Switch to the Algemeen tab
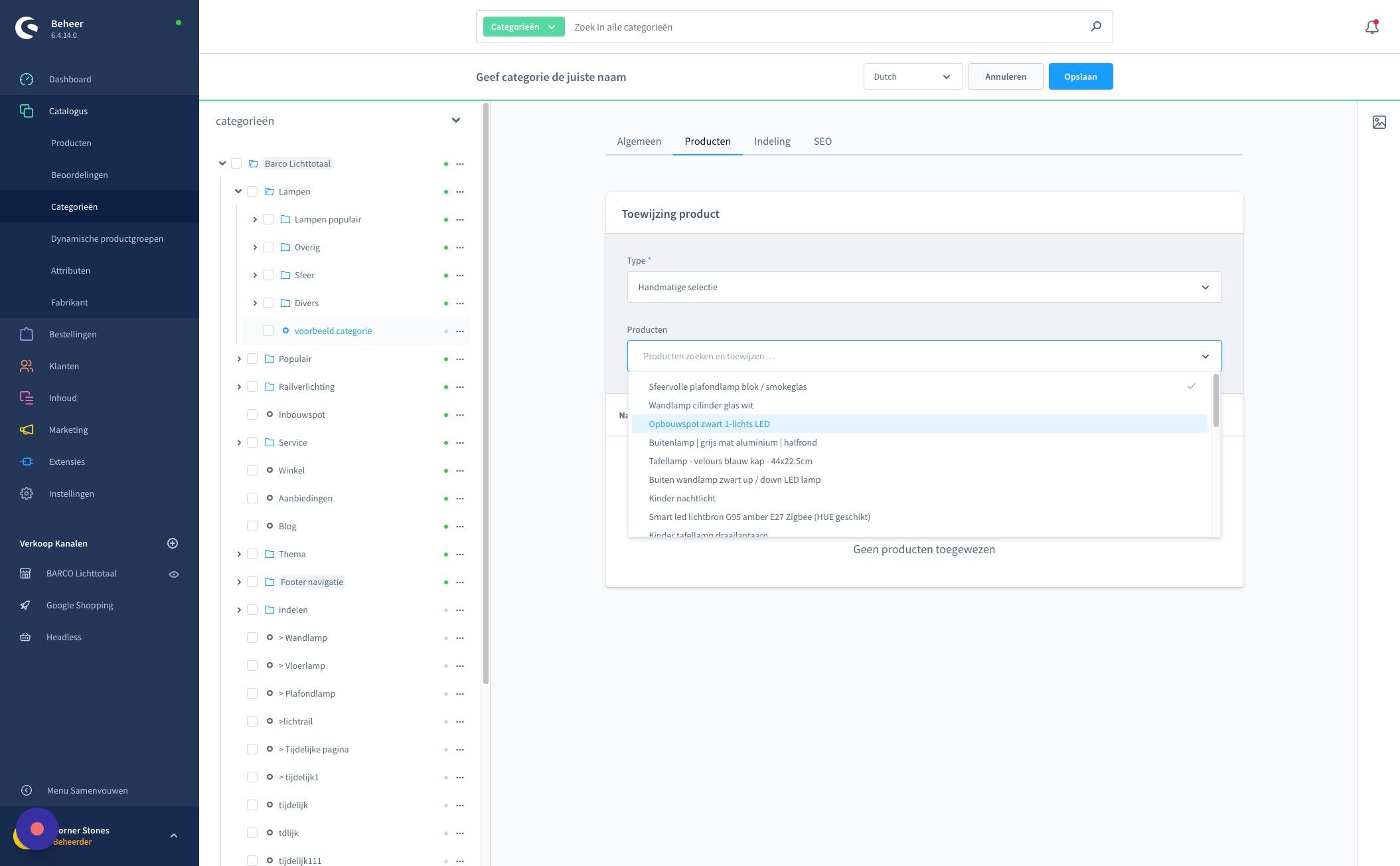 click(x=639, y=141)
